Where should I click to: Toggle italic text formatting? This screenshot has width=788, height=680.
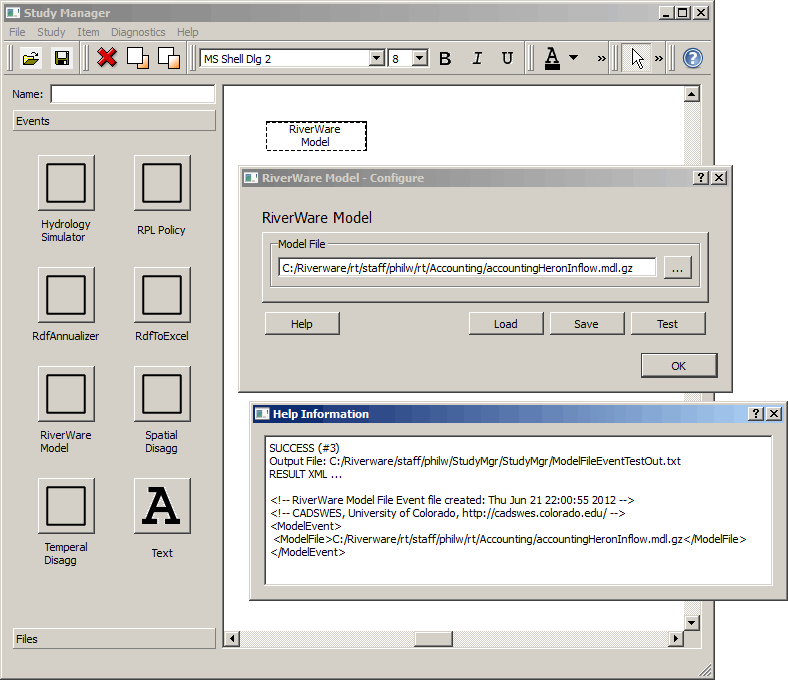click(x=477, y=59)
